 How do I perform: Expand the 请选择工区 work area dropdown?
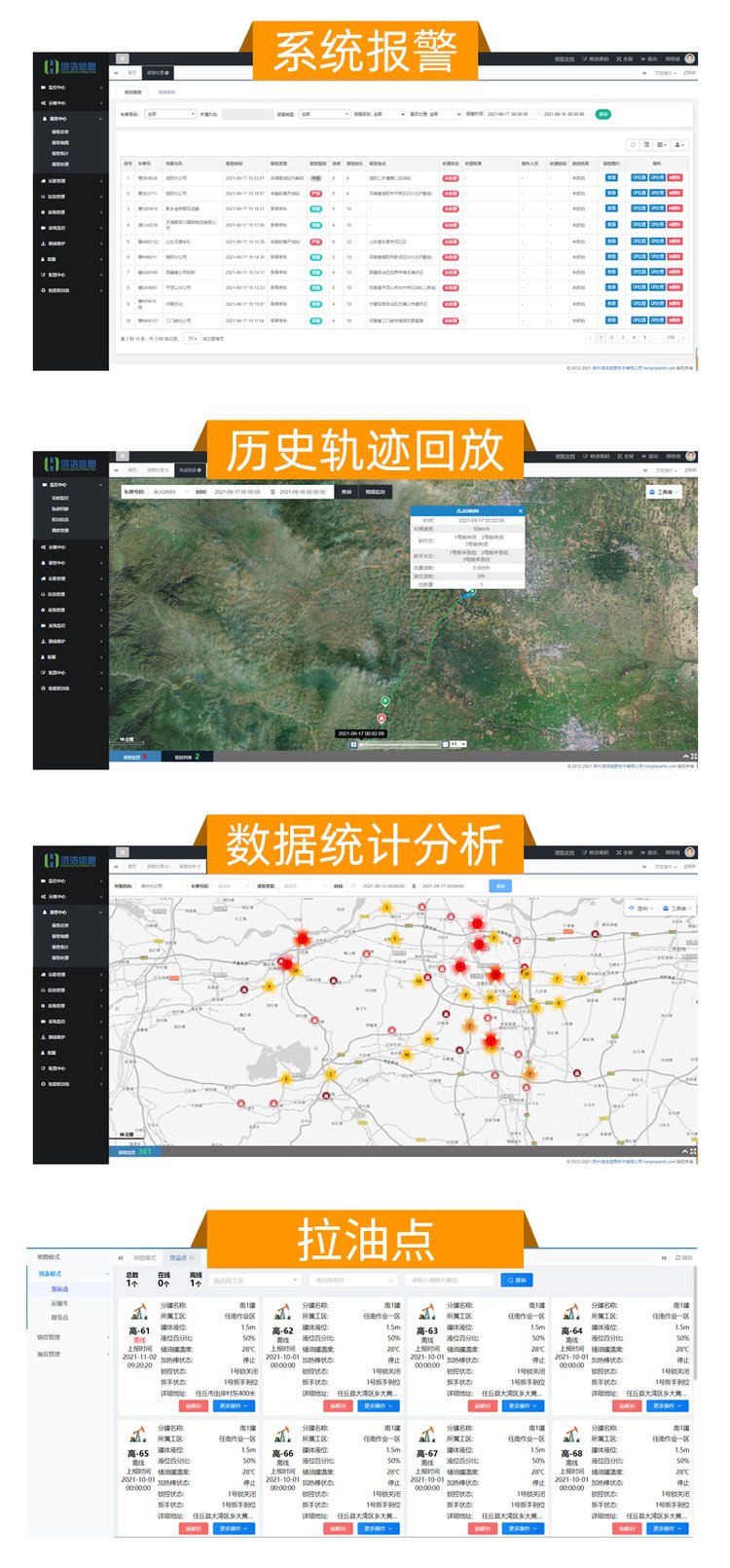pos(254,1280)
